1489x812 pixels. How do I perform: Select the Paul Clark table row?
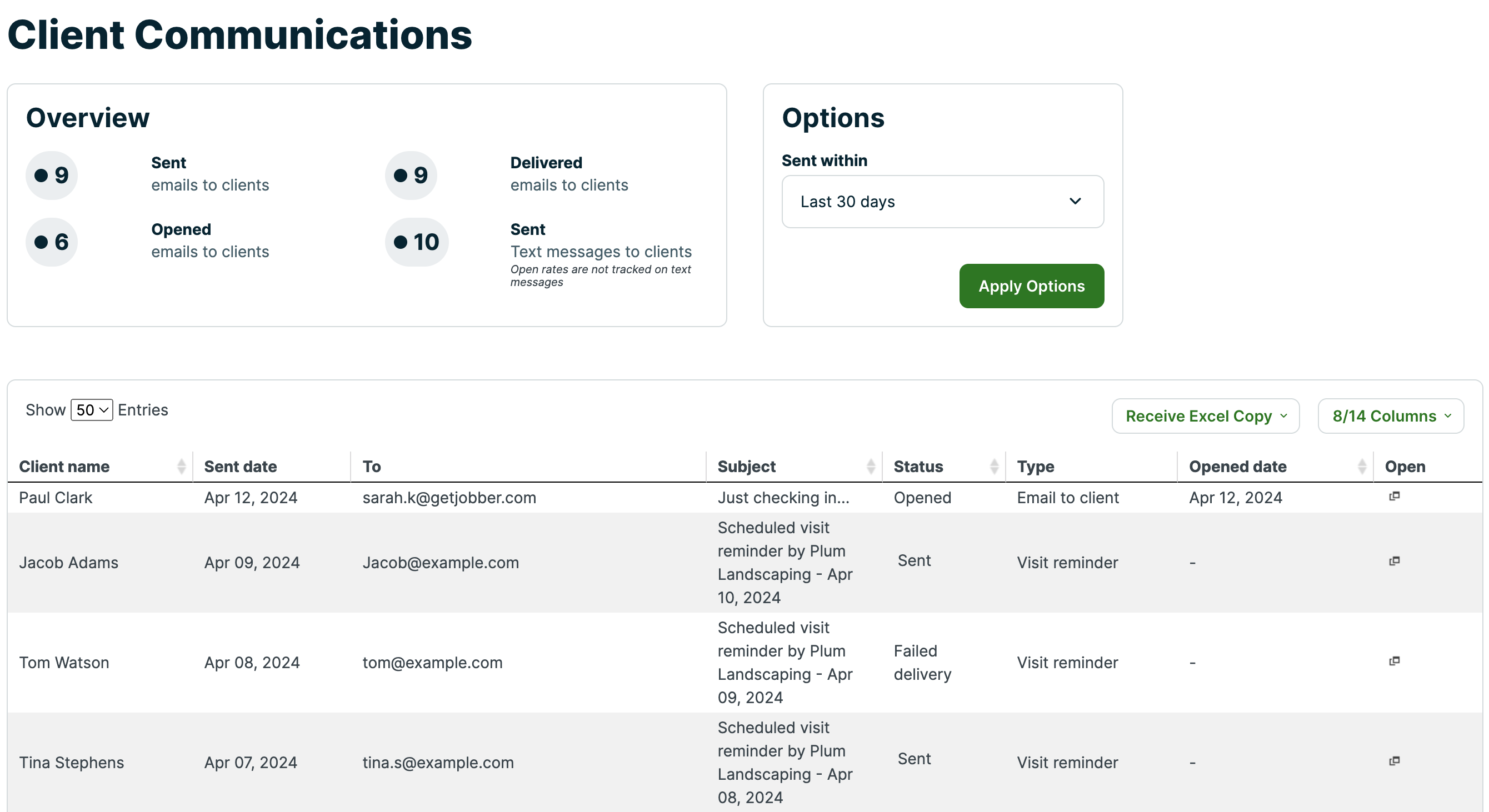pyautogui.click(x=56, y=498)
